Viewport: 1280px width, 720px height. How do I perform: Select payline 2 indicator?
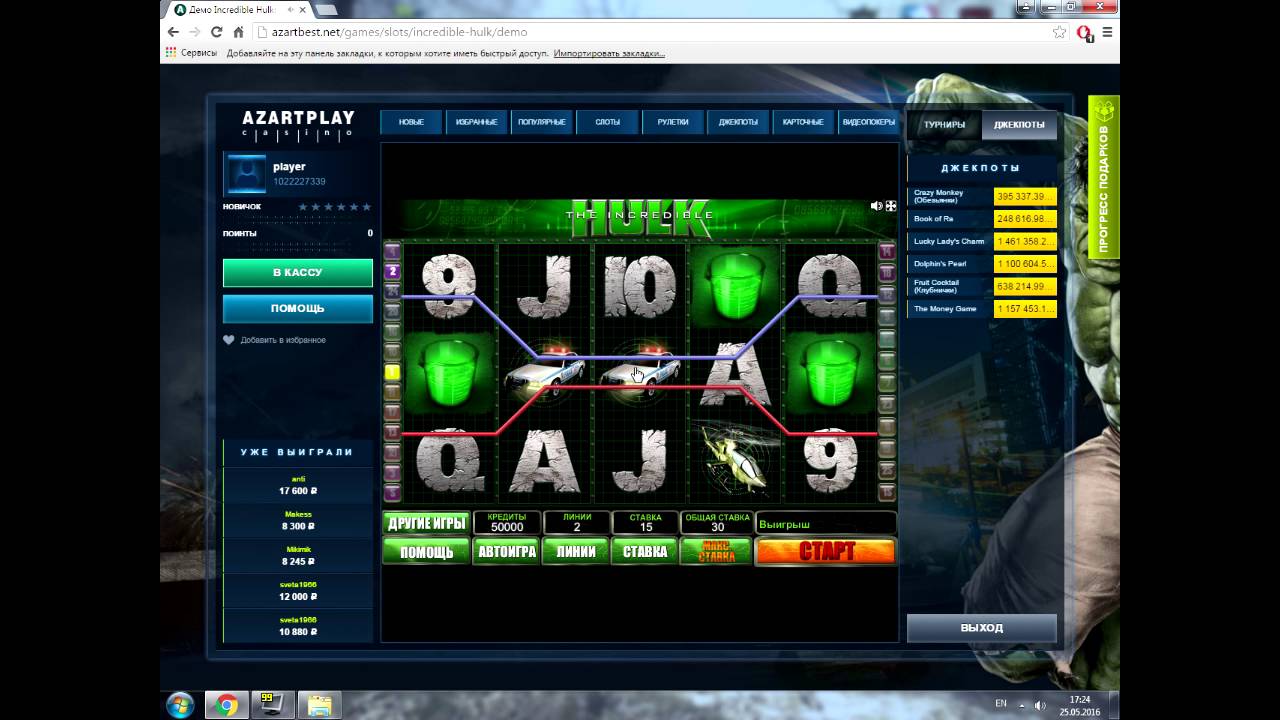(x=393, y=271)
